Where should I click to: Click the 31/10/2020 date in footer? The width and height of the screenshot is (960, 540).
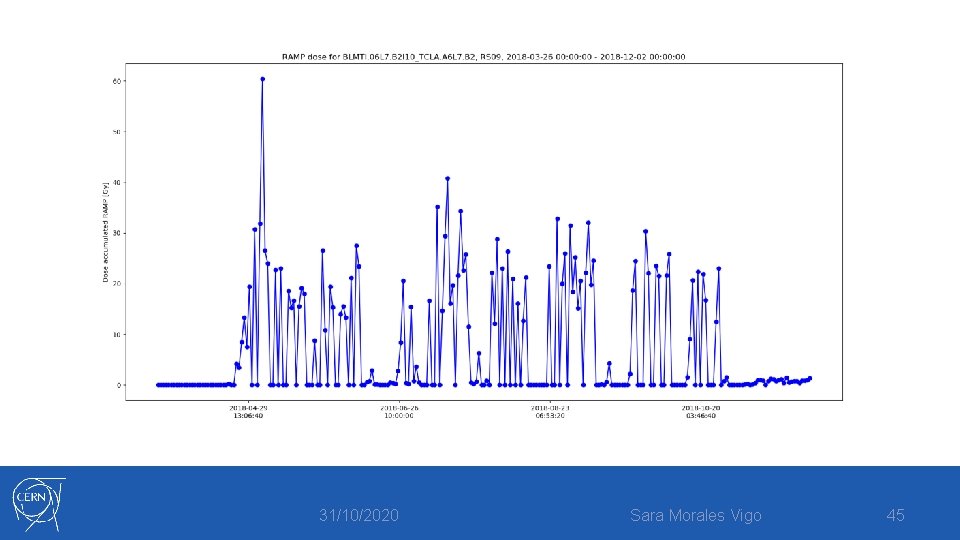[358, 516]
